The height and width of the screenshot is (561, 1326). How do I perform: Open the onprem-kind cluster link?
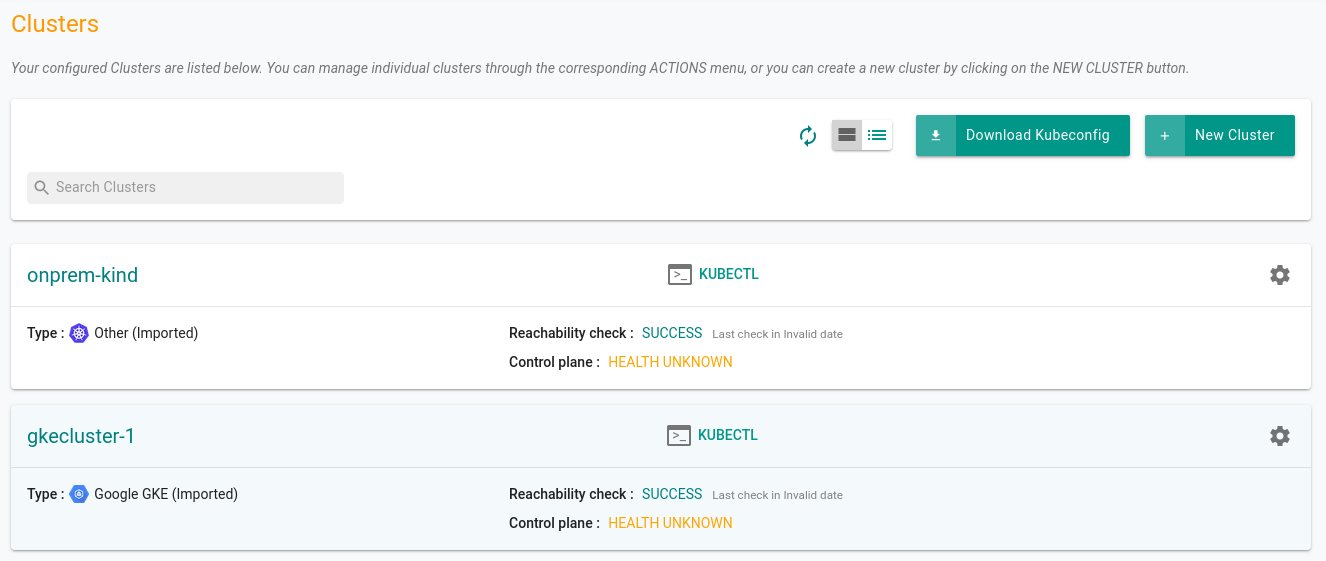(82, 275)
